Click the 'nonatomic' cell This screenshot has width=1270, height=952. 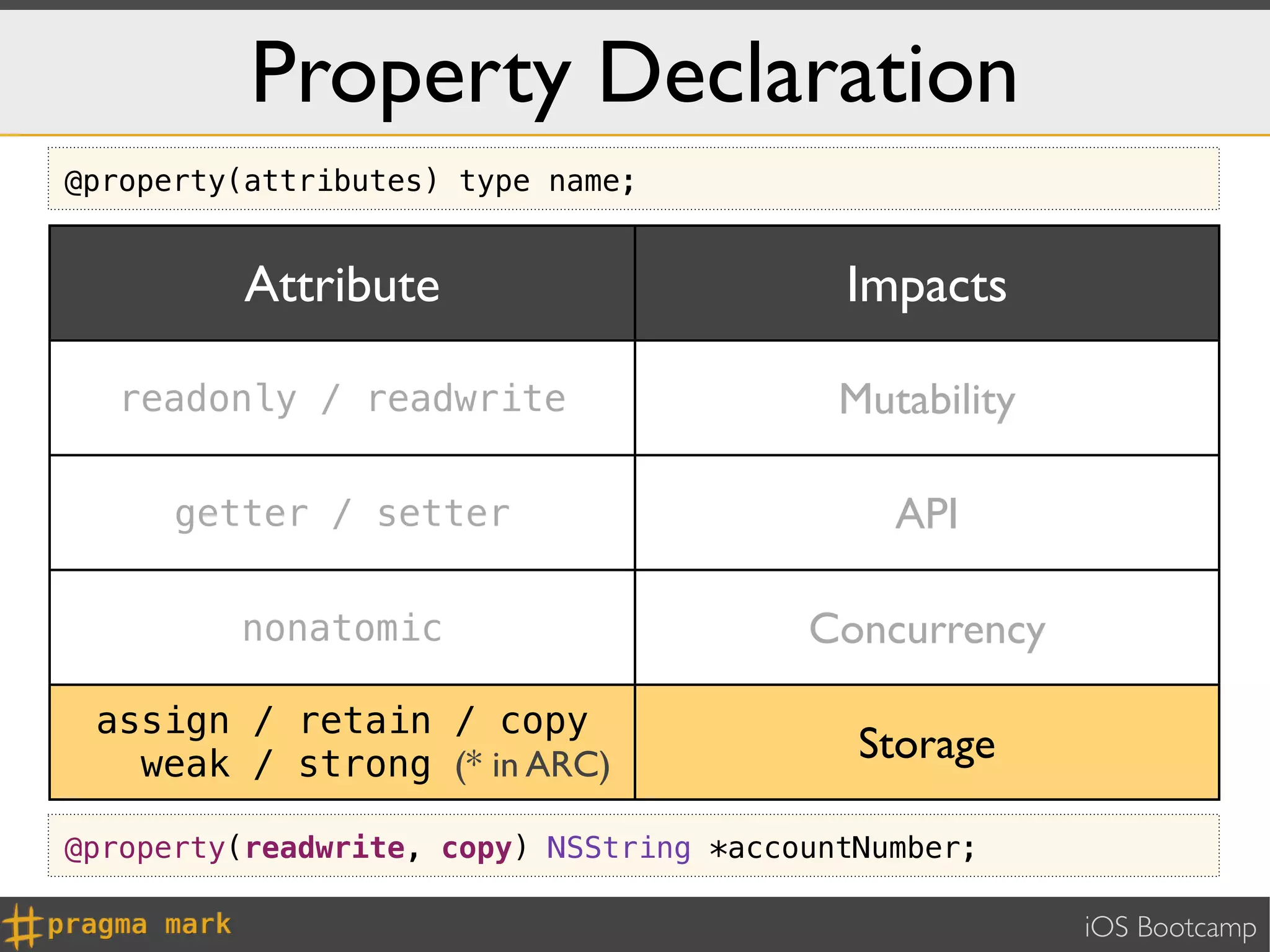pyautogui.click(x=342, y=628)
